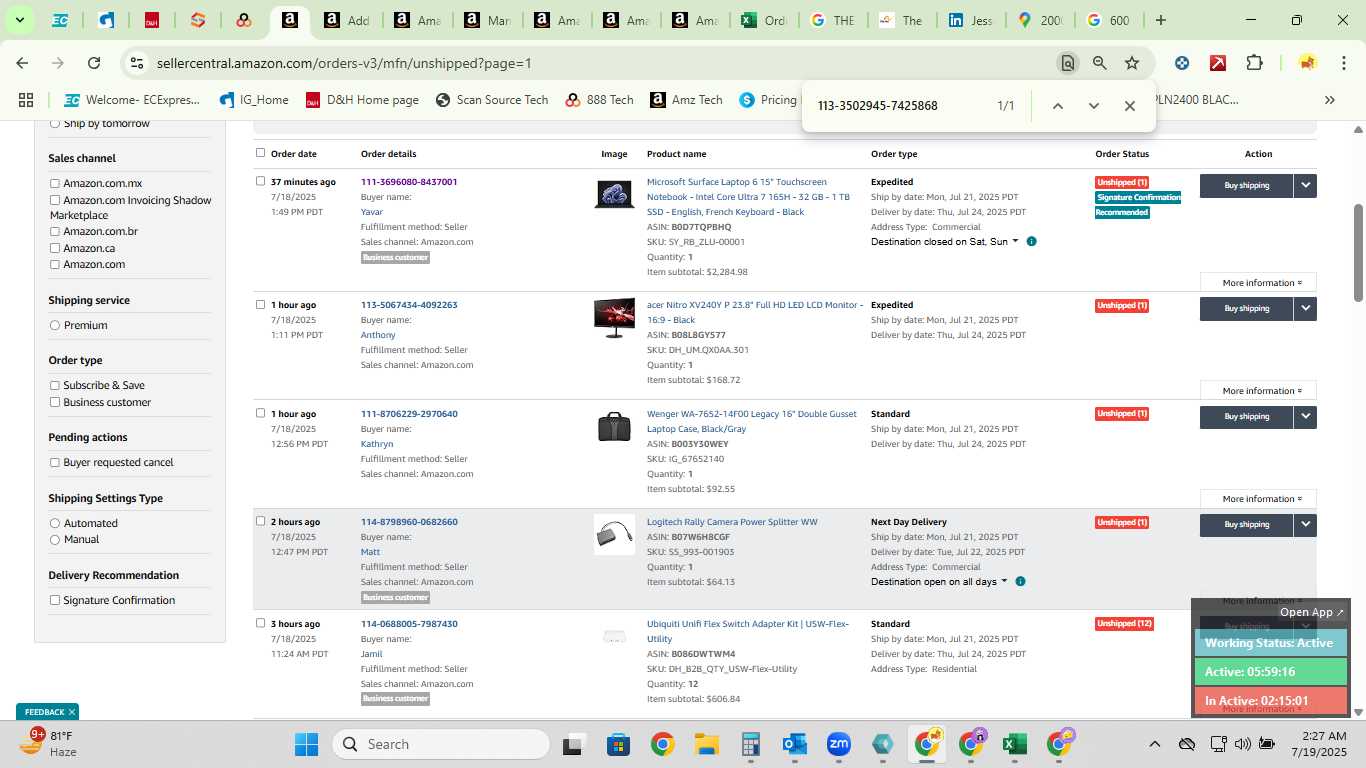Click Buy shipping for Microsoft Surface order

tap(1246, 185)
